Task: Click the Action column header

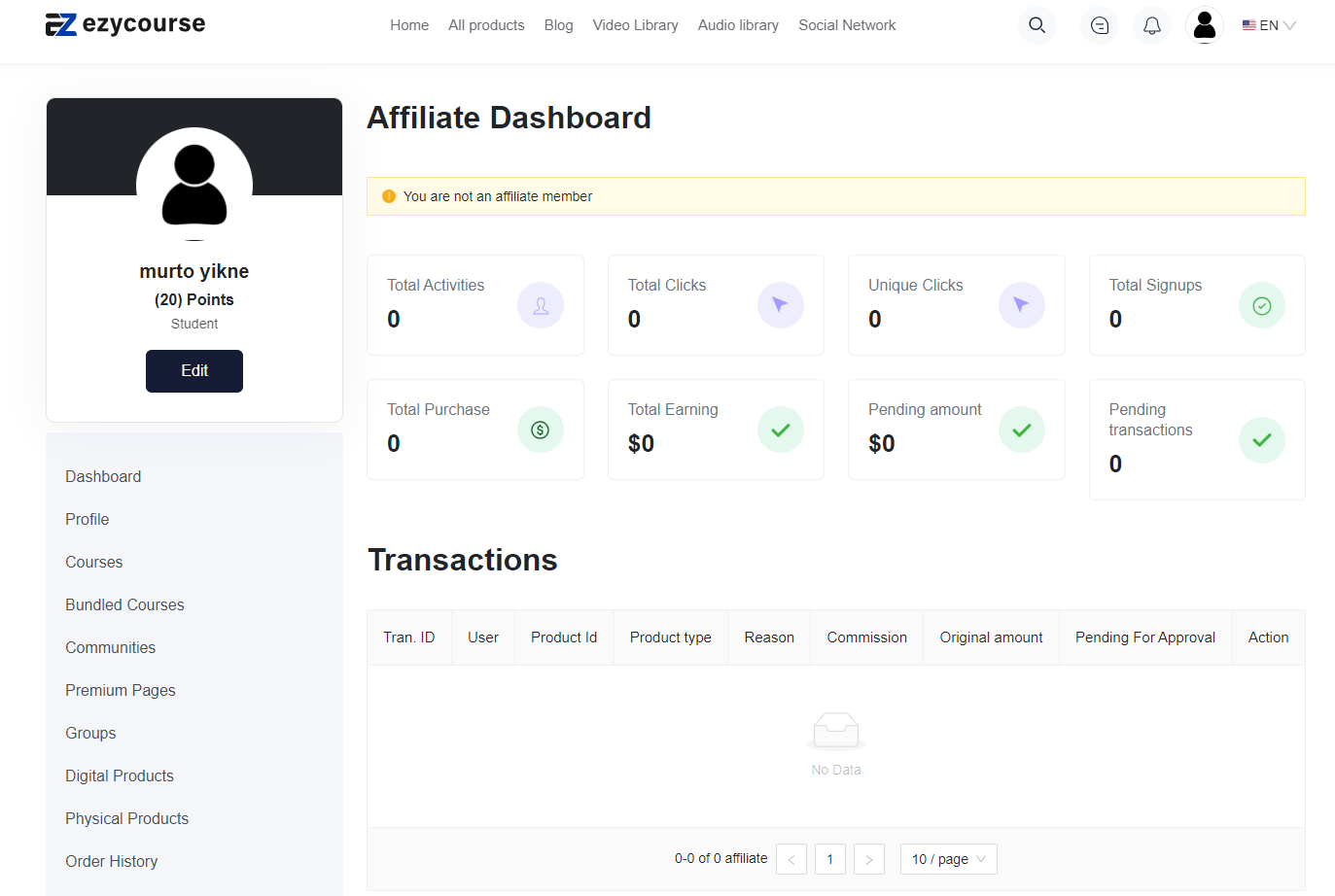Action: click(x=1269, y=638)
